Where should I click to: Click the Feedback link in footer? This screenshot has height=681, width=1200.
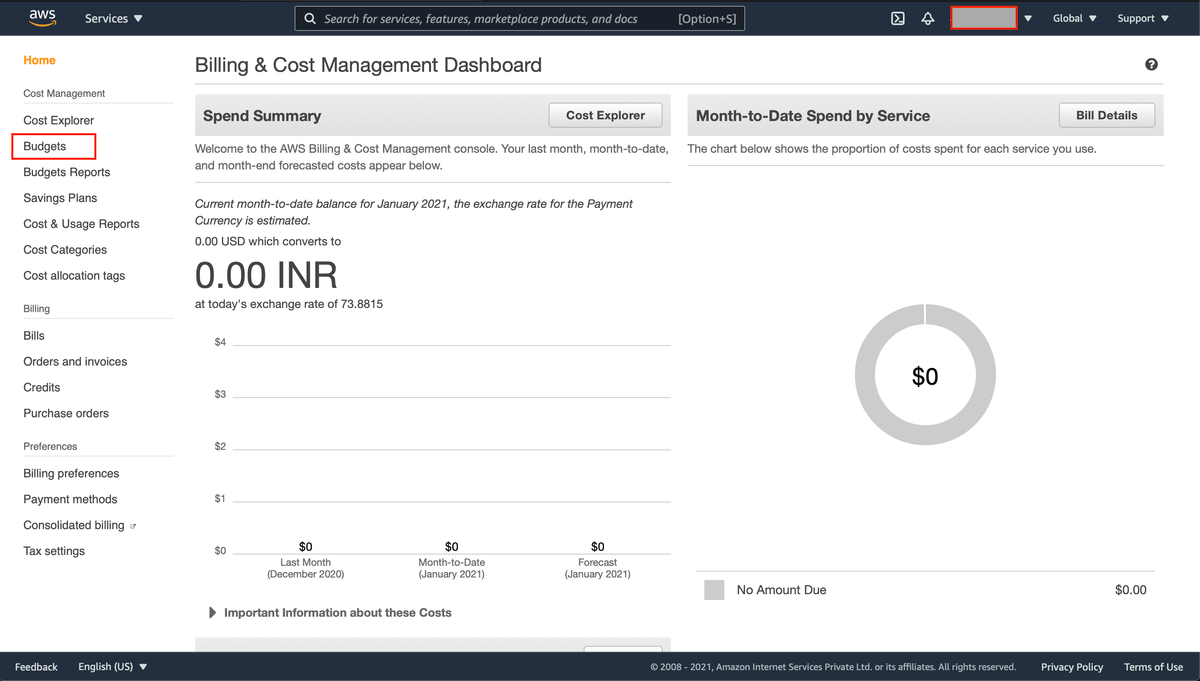(36, 667)
